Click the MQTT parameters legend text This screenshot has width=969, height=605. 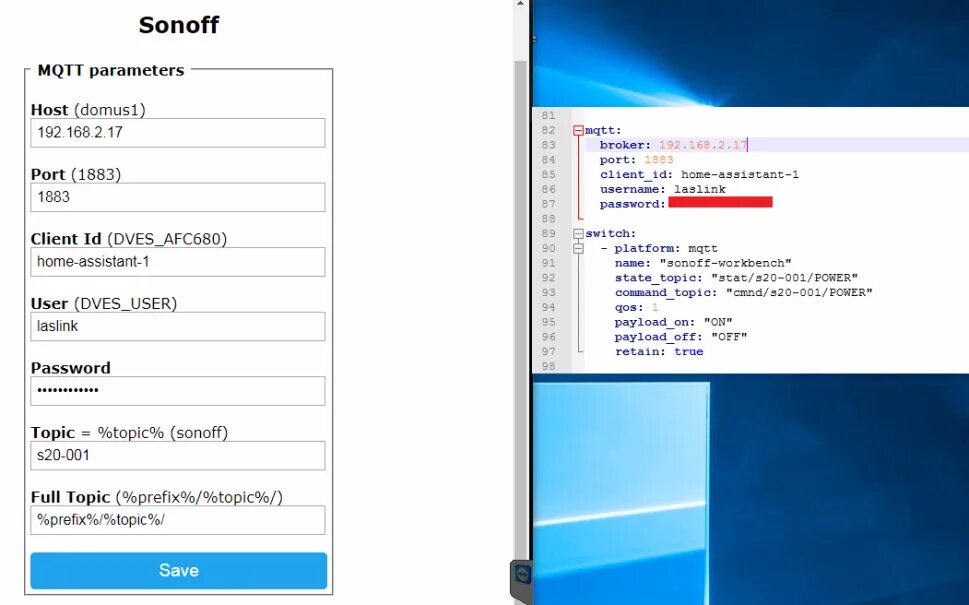(111, 70)
